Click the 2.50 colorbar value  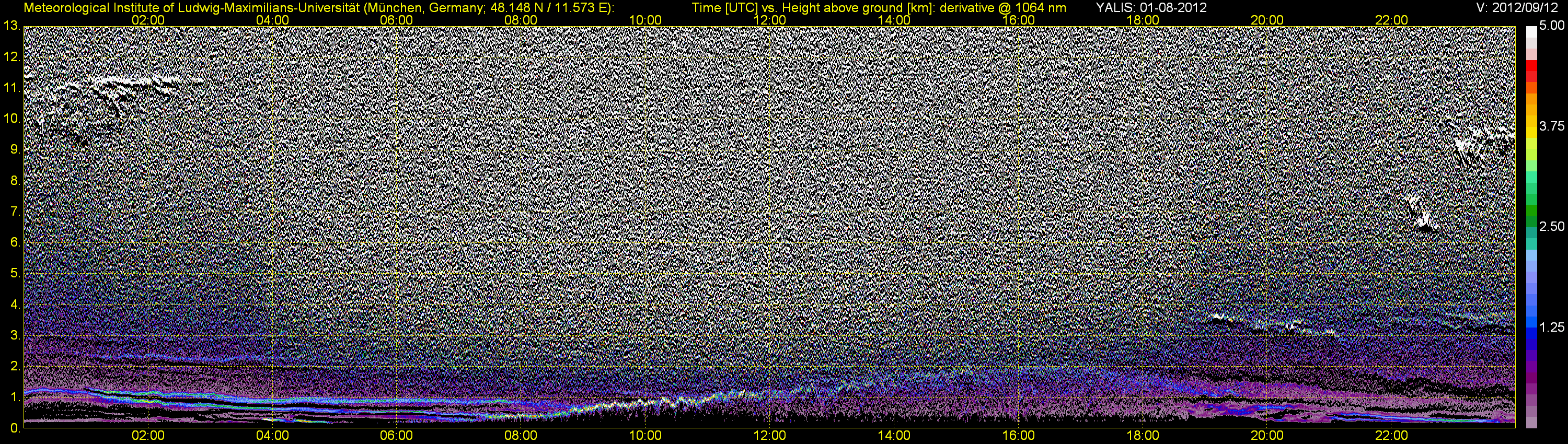(x=1552, y=227)
